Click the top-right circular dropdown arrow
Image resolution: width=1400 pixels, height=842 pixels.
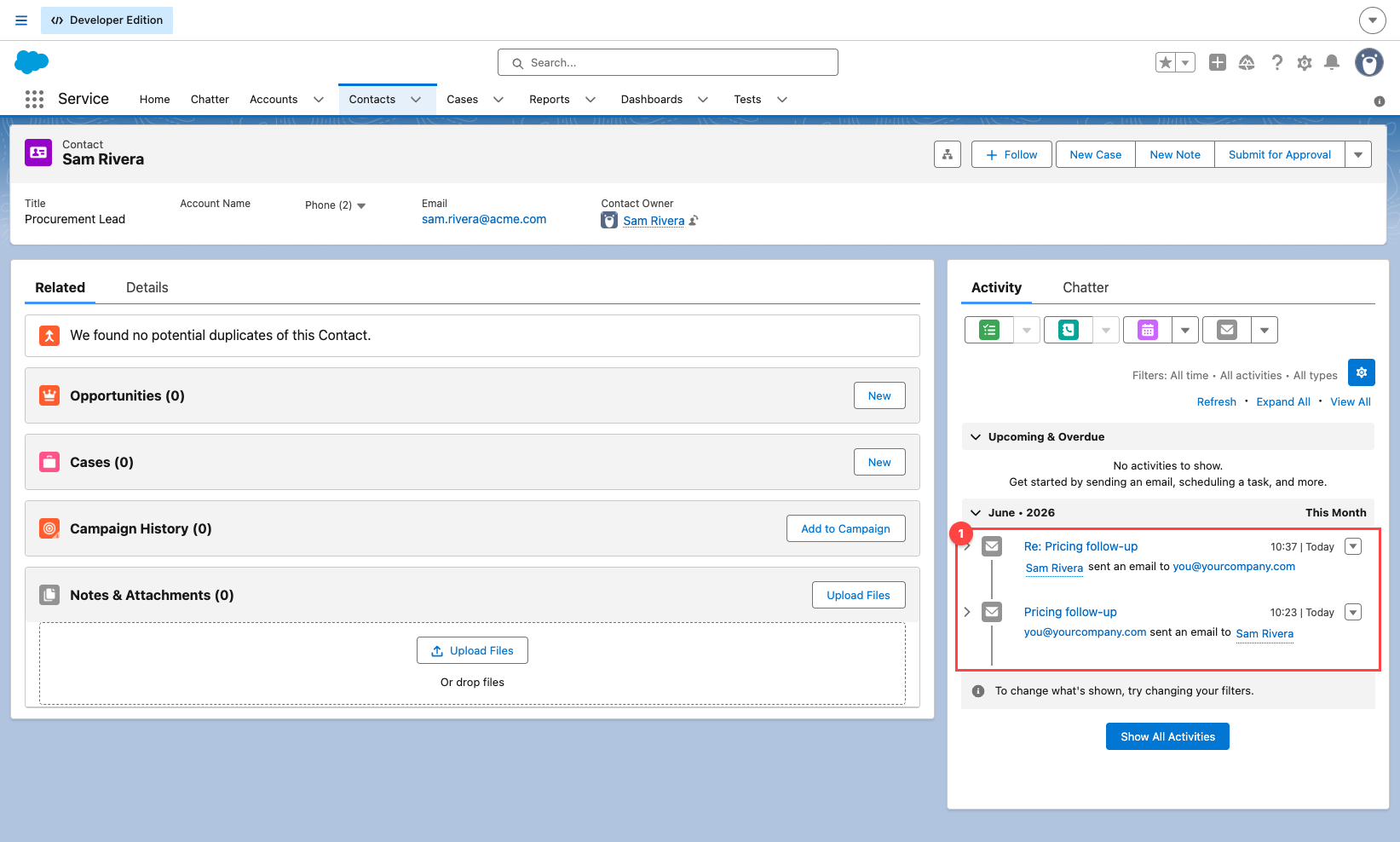pos(1372,20)
